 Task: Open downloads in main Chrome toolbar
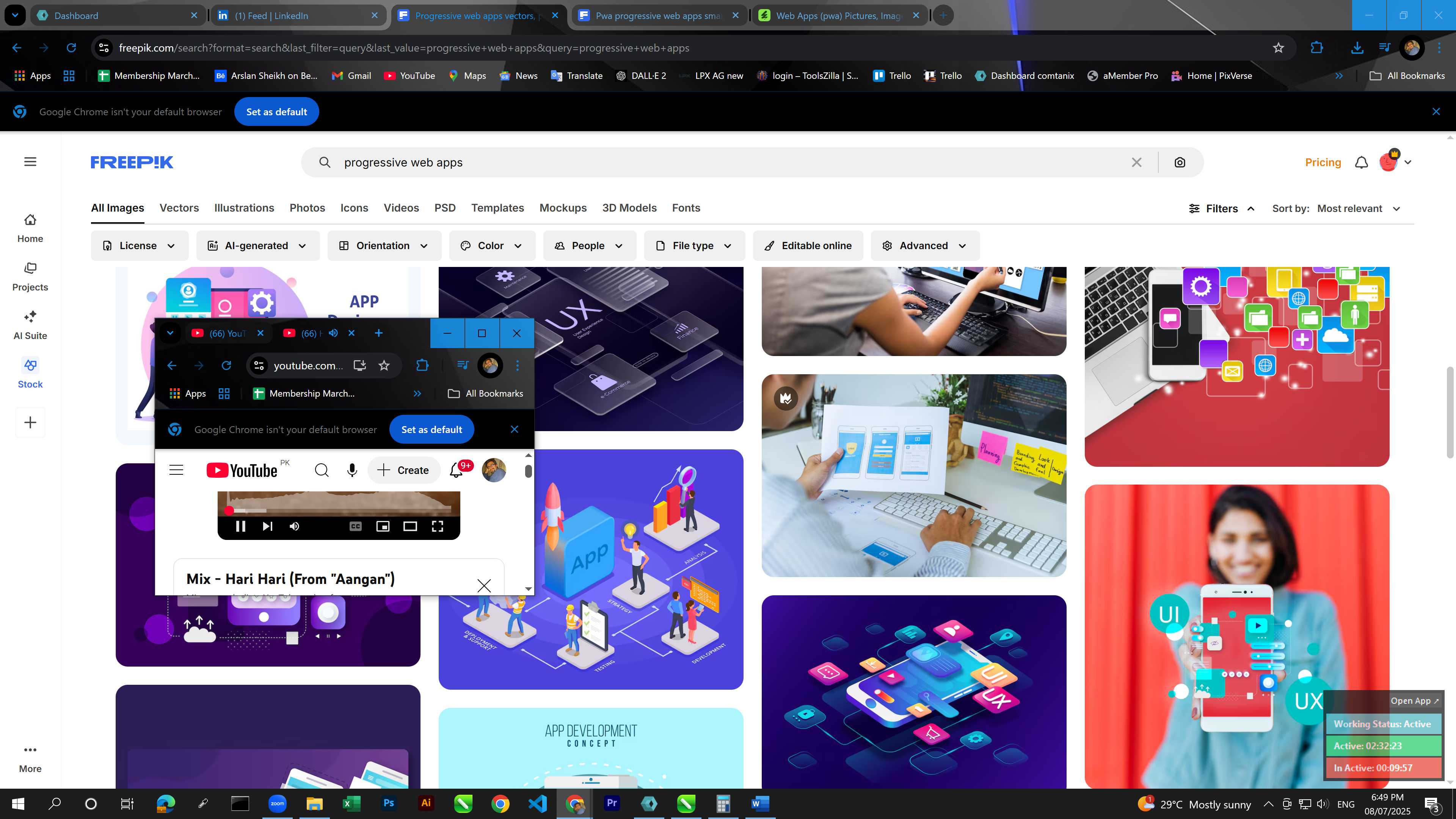[1357, 48]
